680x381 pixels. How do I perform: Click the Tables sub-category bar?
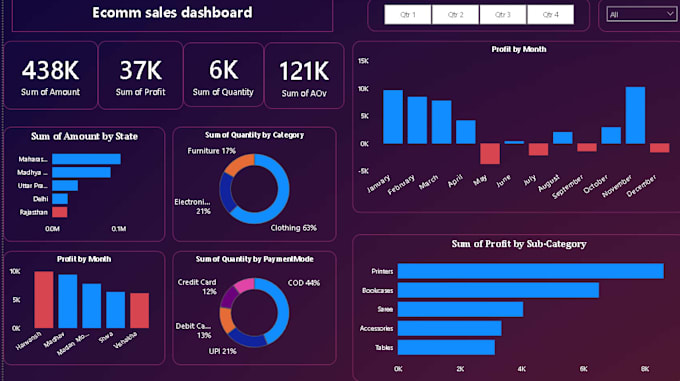446,347
